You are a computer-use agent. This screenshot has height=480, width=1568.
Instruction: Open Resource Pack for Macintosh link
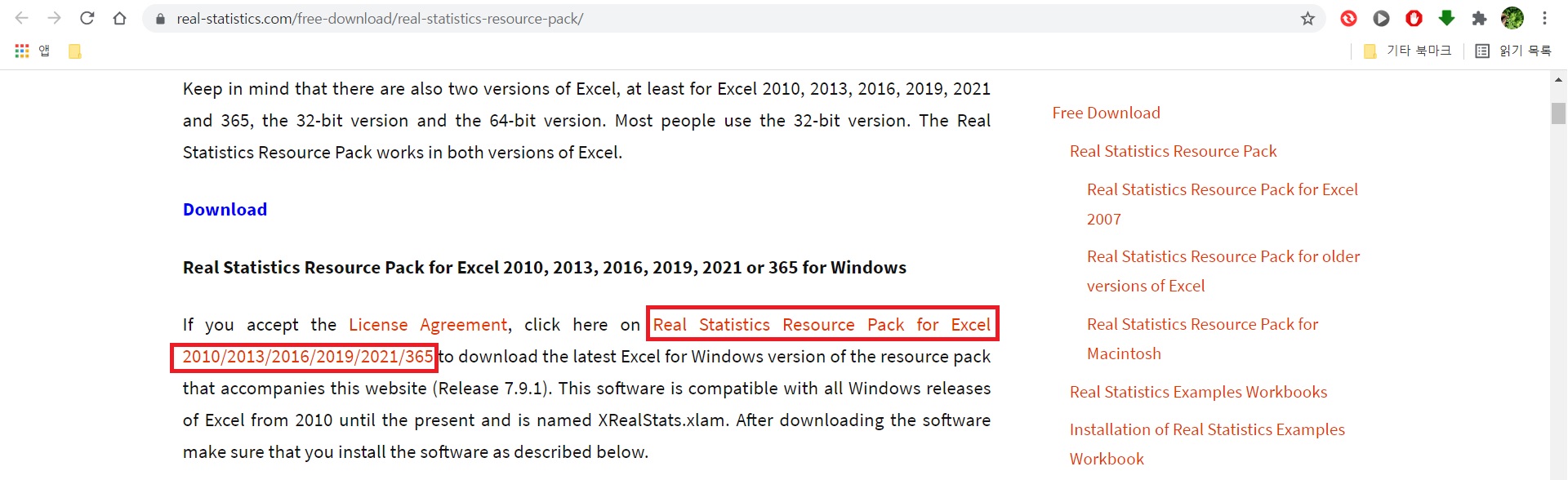click(1203, 339)
